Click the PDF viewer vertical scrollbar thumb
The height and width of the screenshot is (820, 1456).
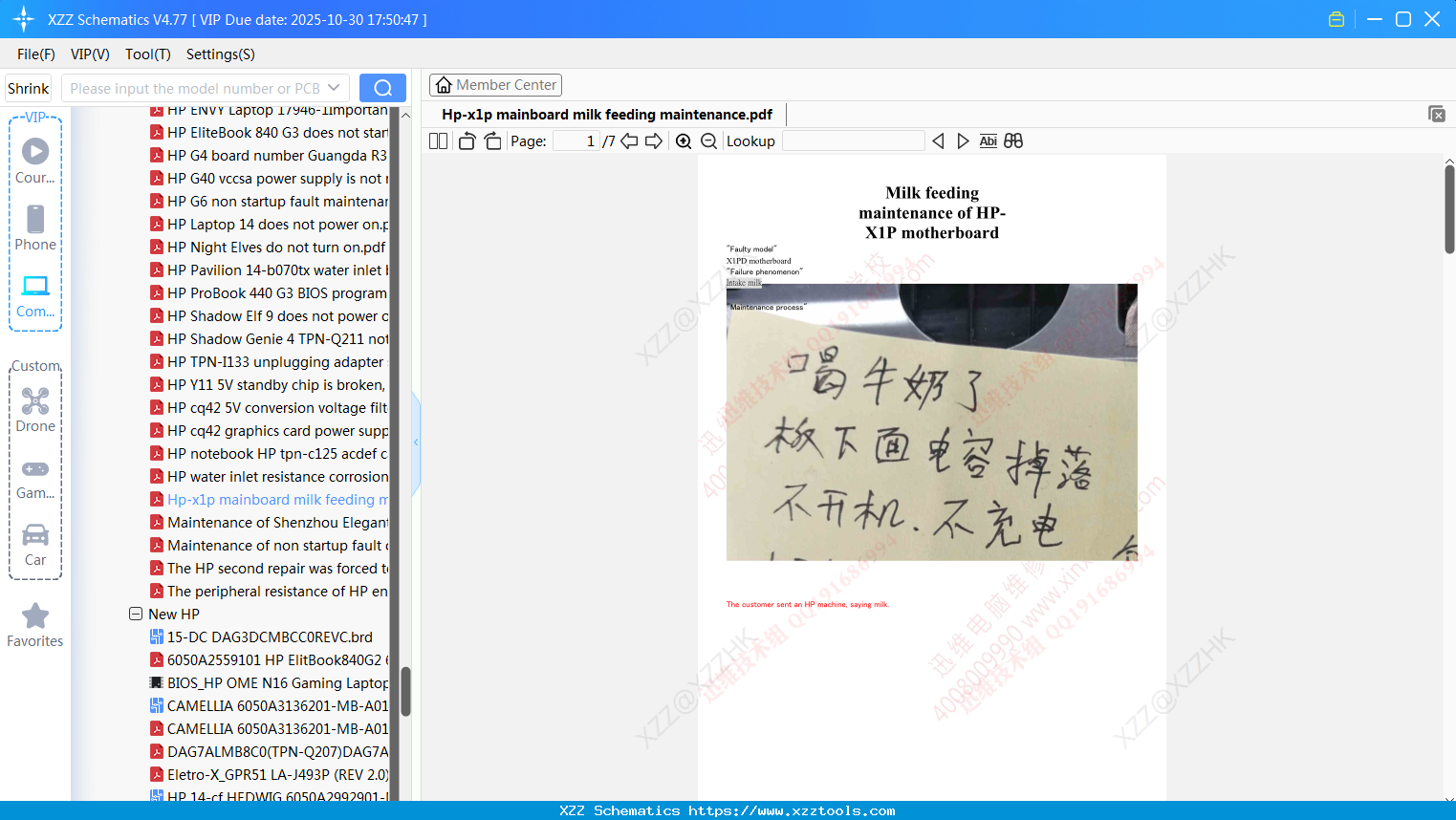tap(1449, 208)
